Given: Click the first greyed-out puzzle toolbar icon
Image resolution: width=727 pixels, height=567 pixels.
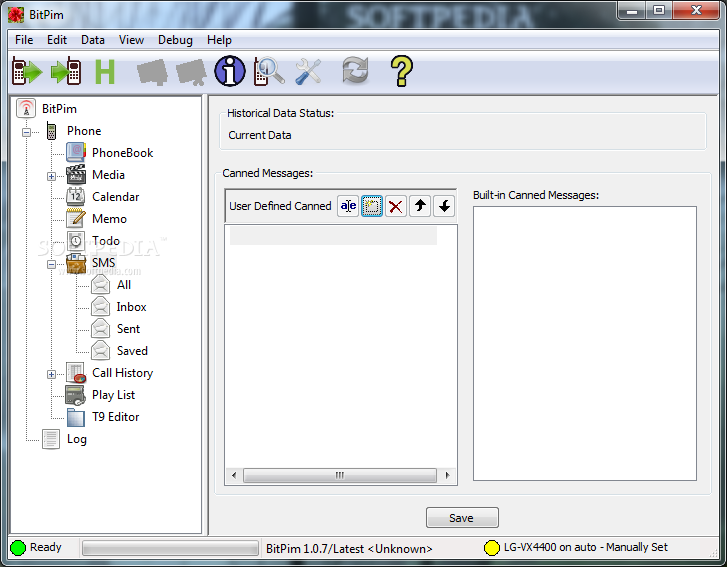Looking at the screenshot, I should point(152,72).
